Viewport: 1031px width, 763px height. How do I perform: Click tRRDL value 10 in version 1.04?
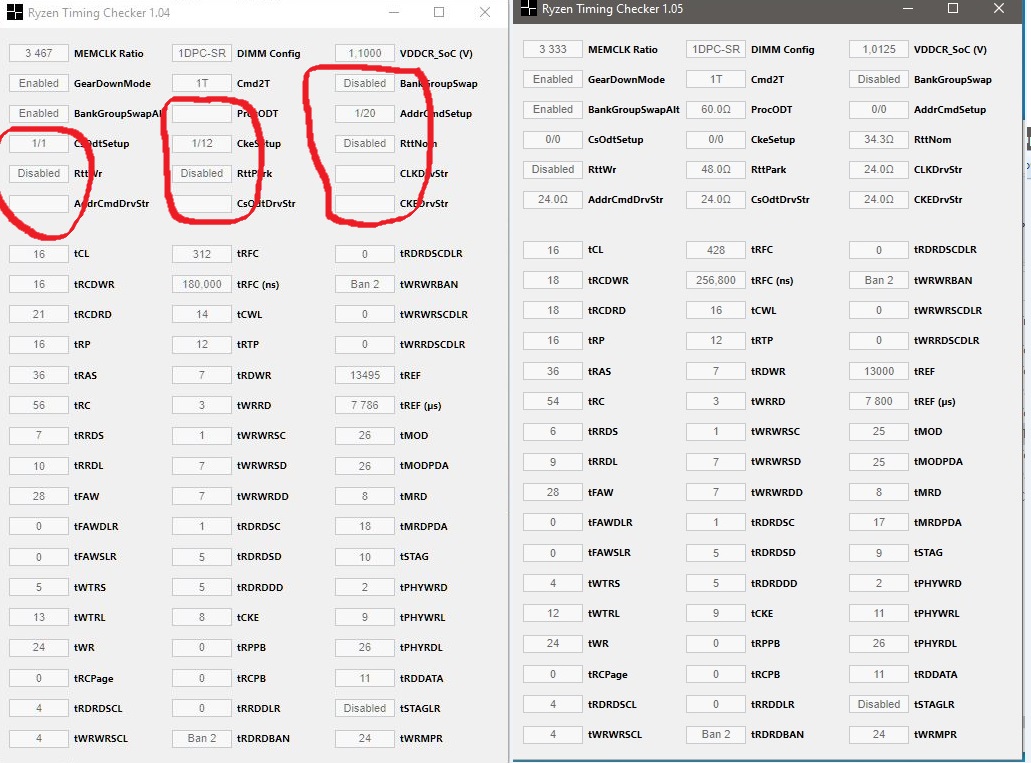39,466
